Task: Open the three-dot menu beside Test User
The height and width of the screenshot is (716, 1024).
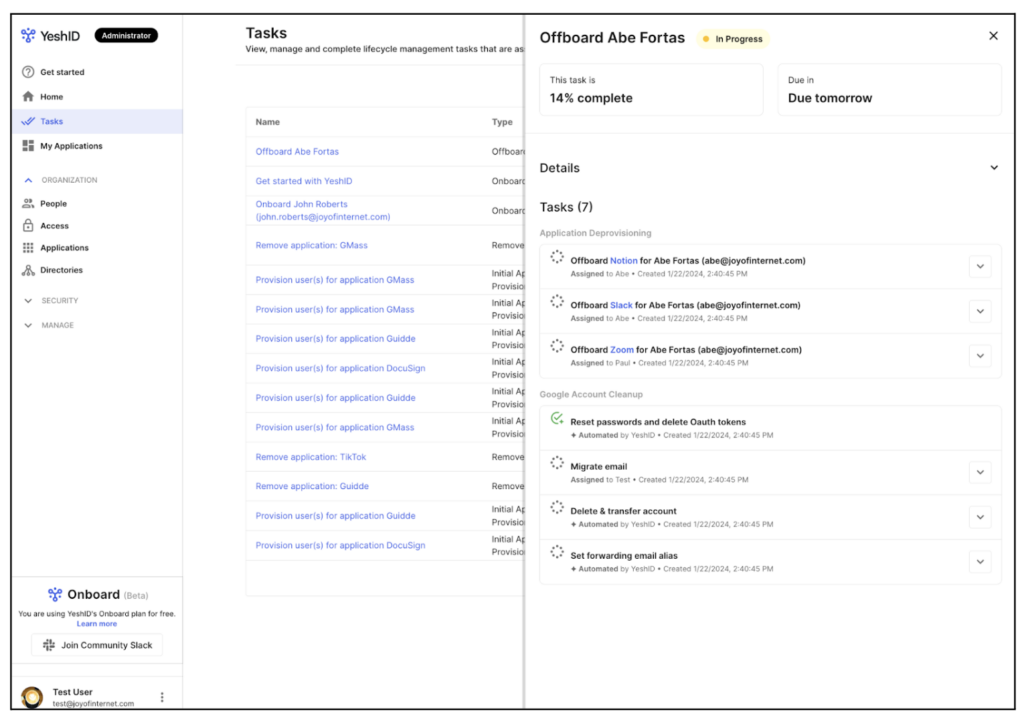Action: (162, 697)
